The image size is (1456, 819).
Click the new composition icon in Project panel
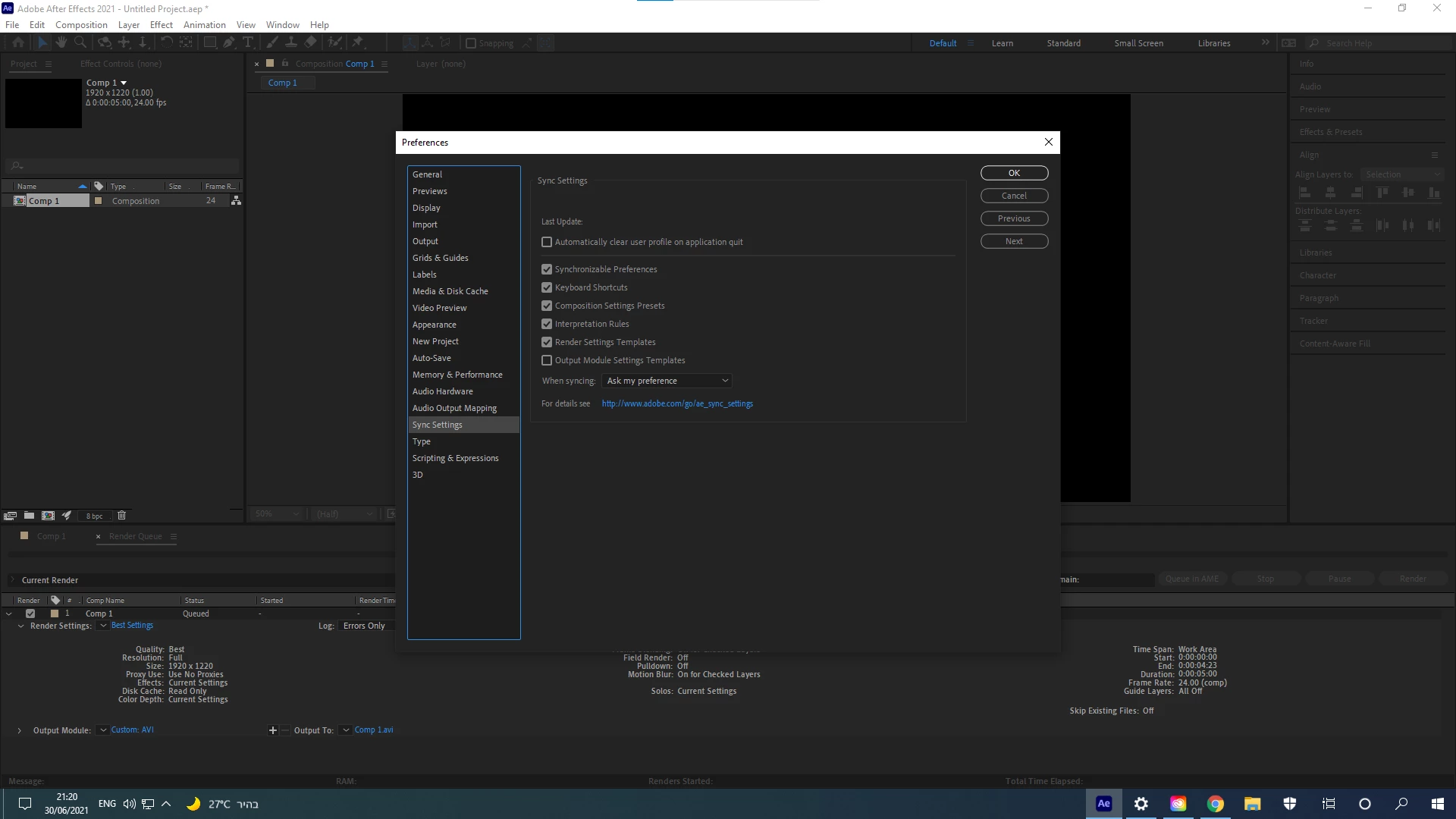click(x=48, y=516)
